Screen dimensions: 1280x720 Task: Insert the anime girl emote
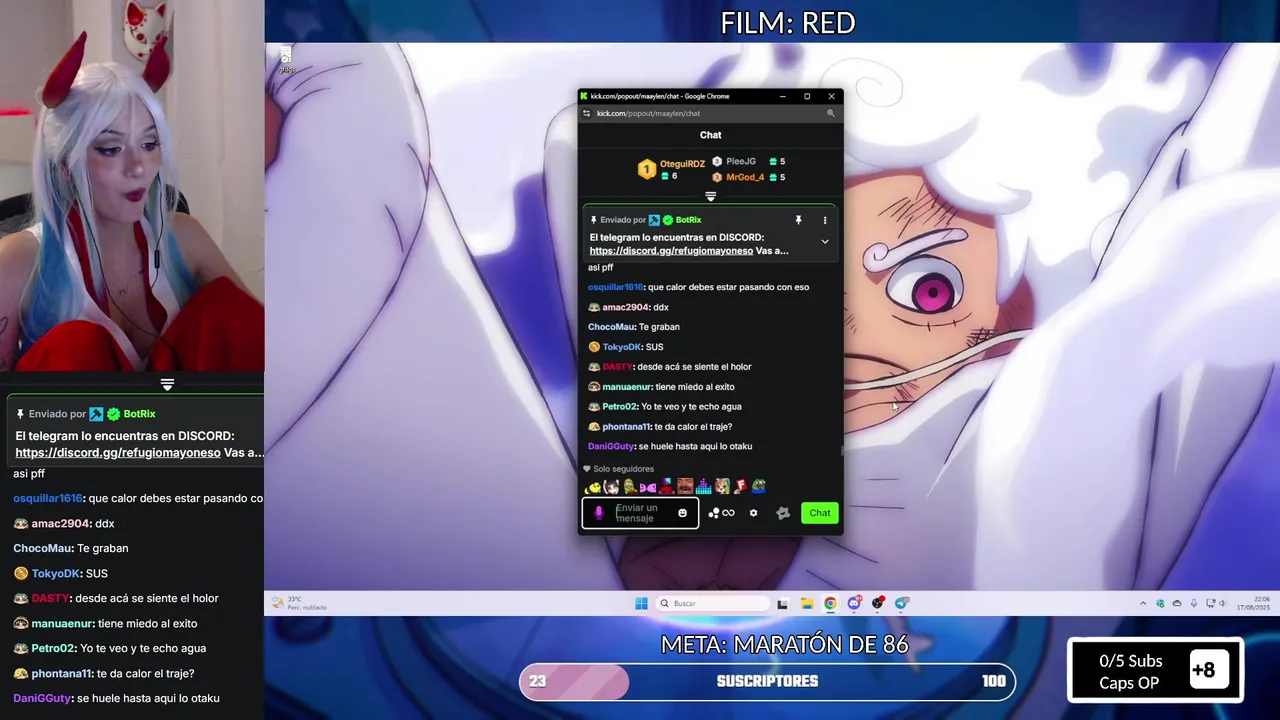pos(611,487)
